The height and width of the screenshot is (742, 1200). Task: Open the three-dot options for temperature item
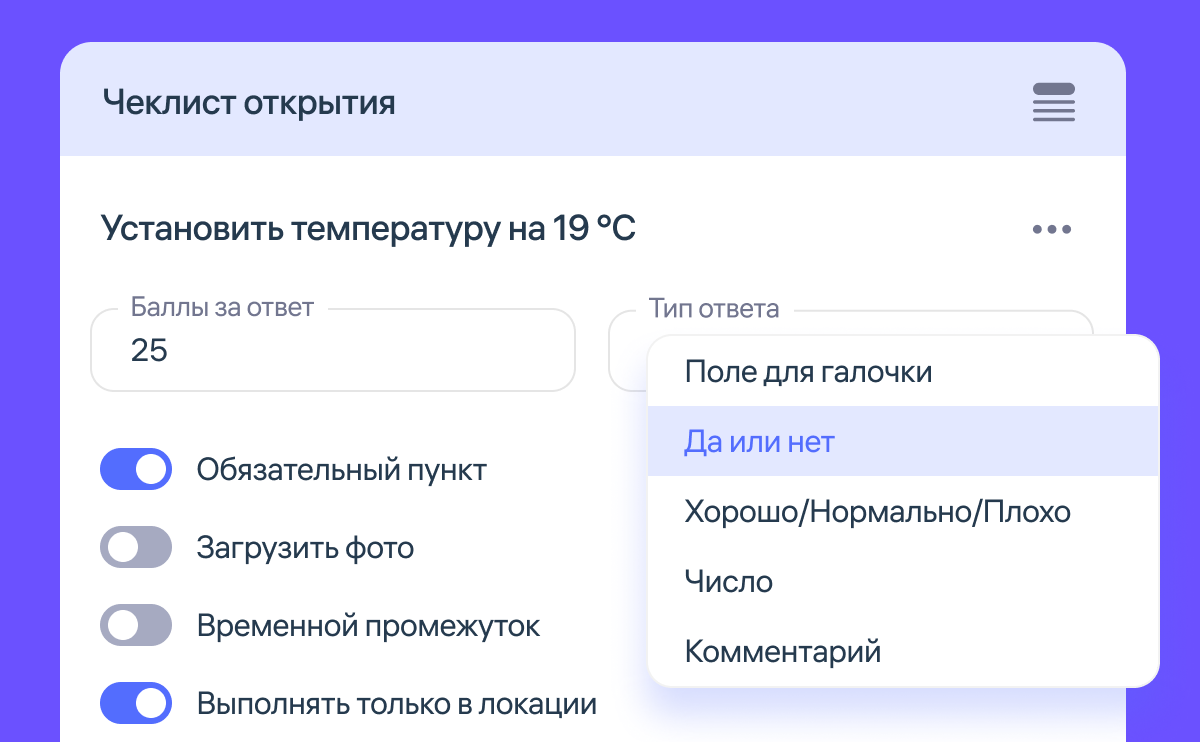(x=1052, y=230)
